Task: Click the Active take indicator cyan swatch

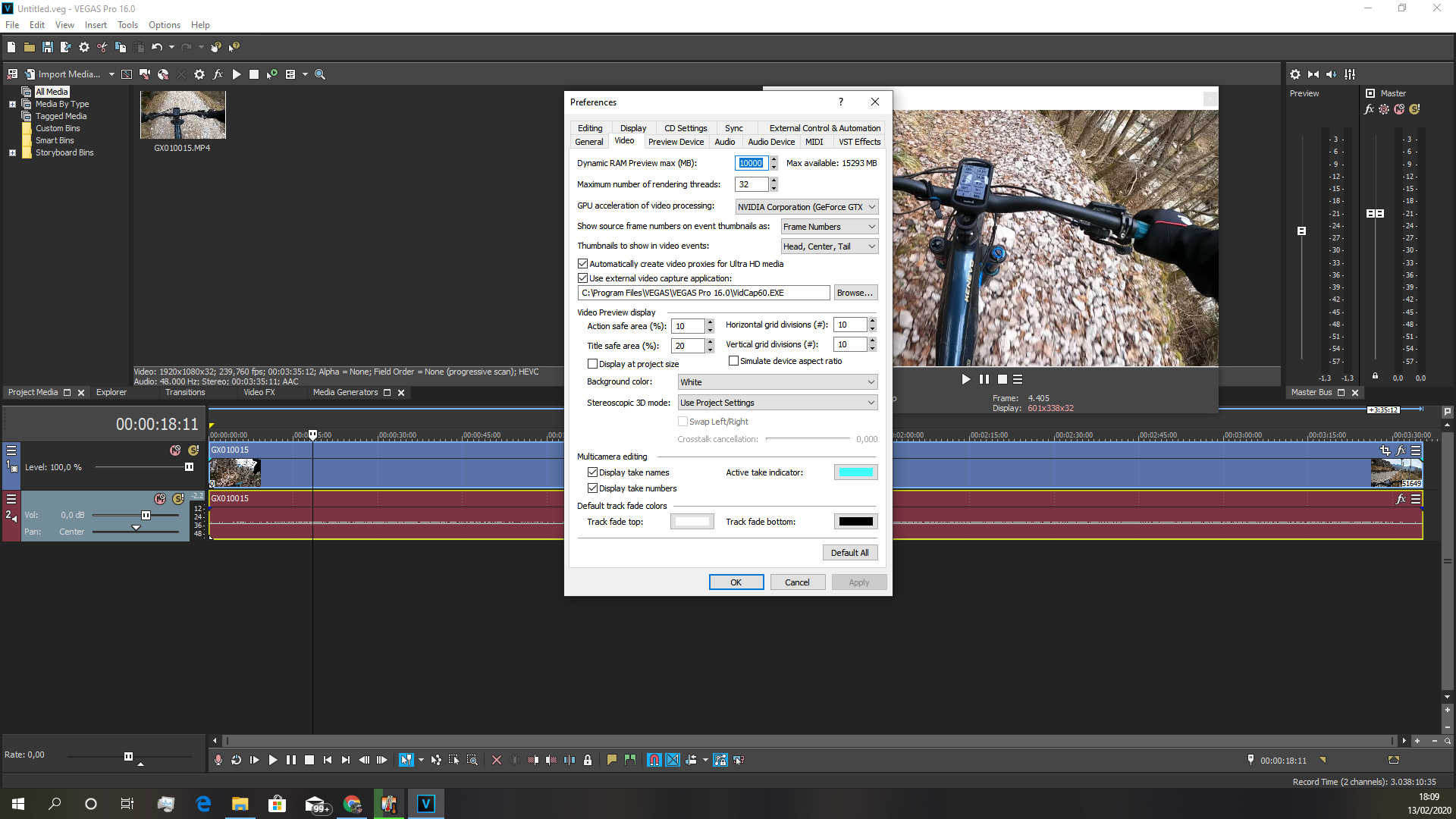Action: 856,472
